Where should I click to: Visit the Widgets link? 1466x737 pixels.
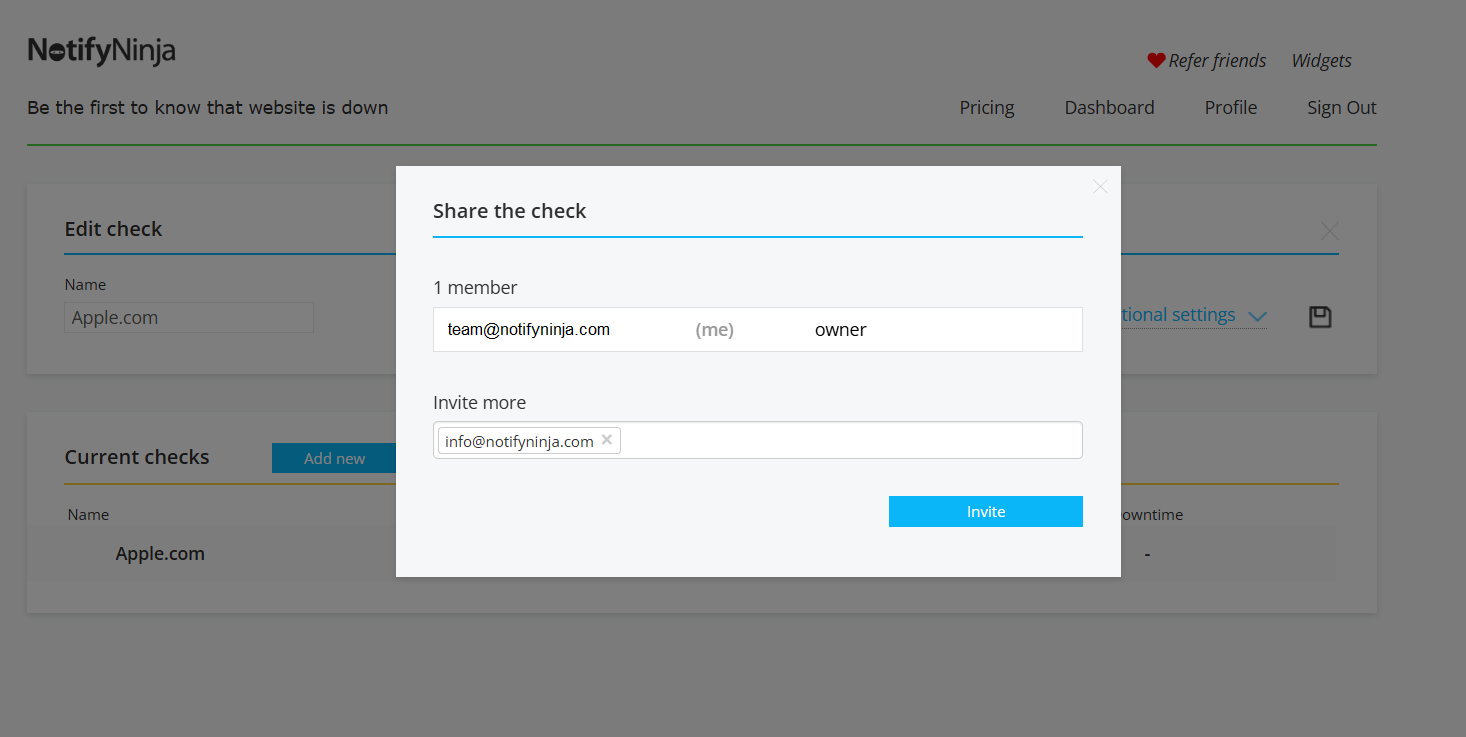click(x=1321, y=61)
